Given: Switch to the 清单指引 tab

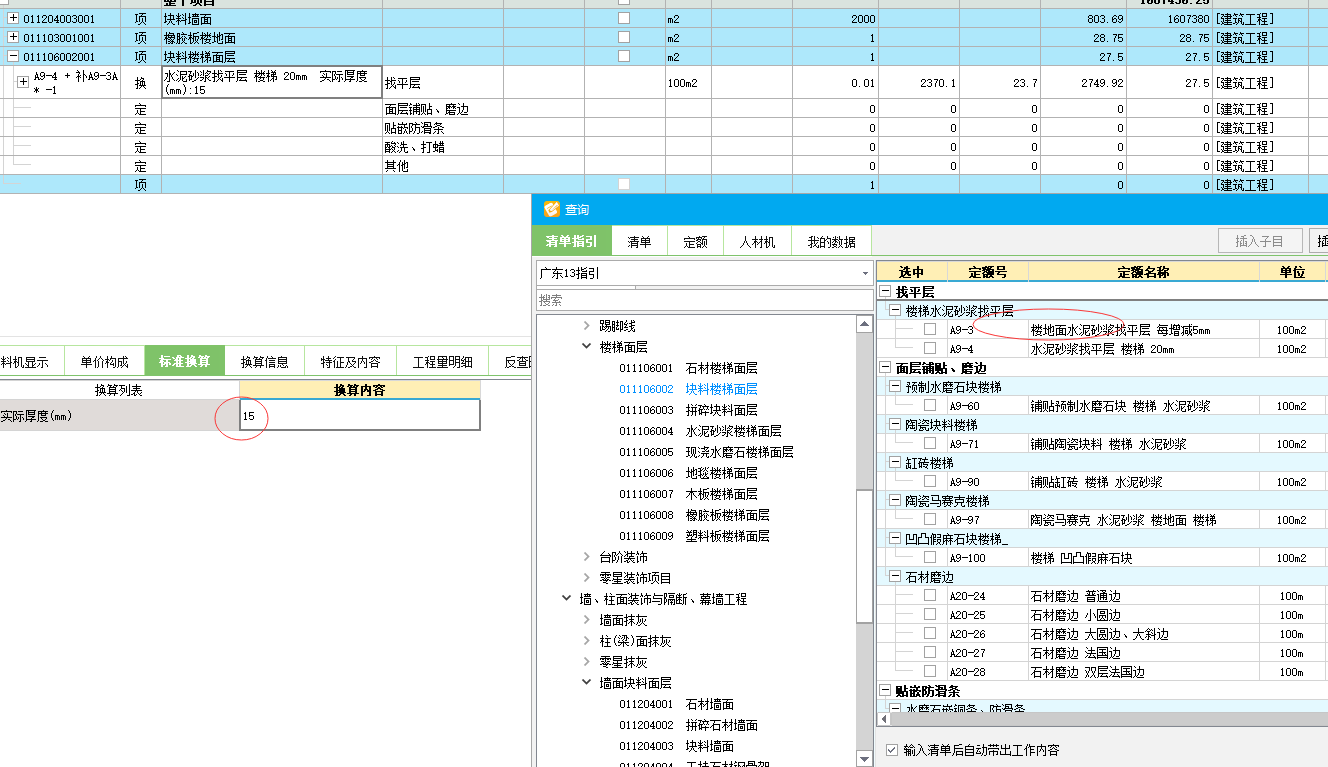Looking at the screenshot, I should 572,241.
